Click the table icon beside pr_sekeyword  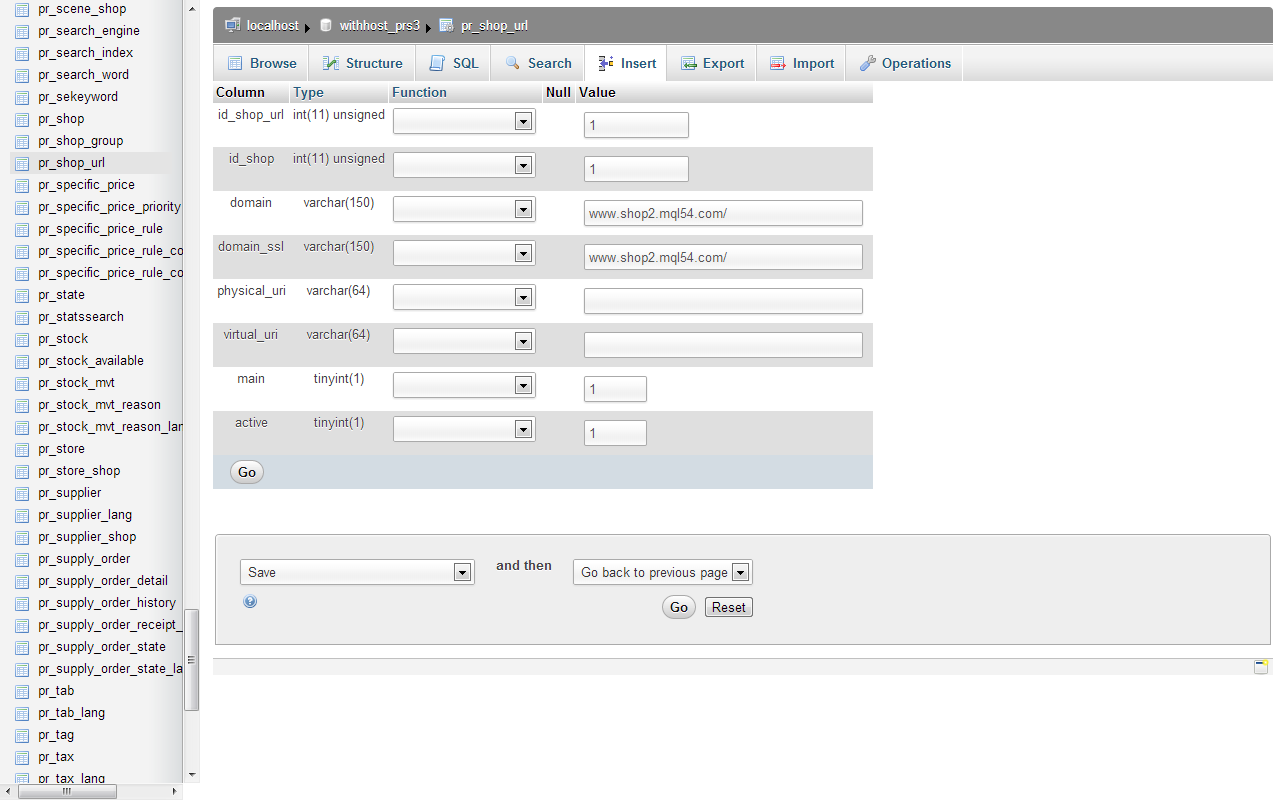pos(22,97)
